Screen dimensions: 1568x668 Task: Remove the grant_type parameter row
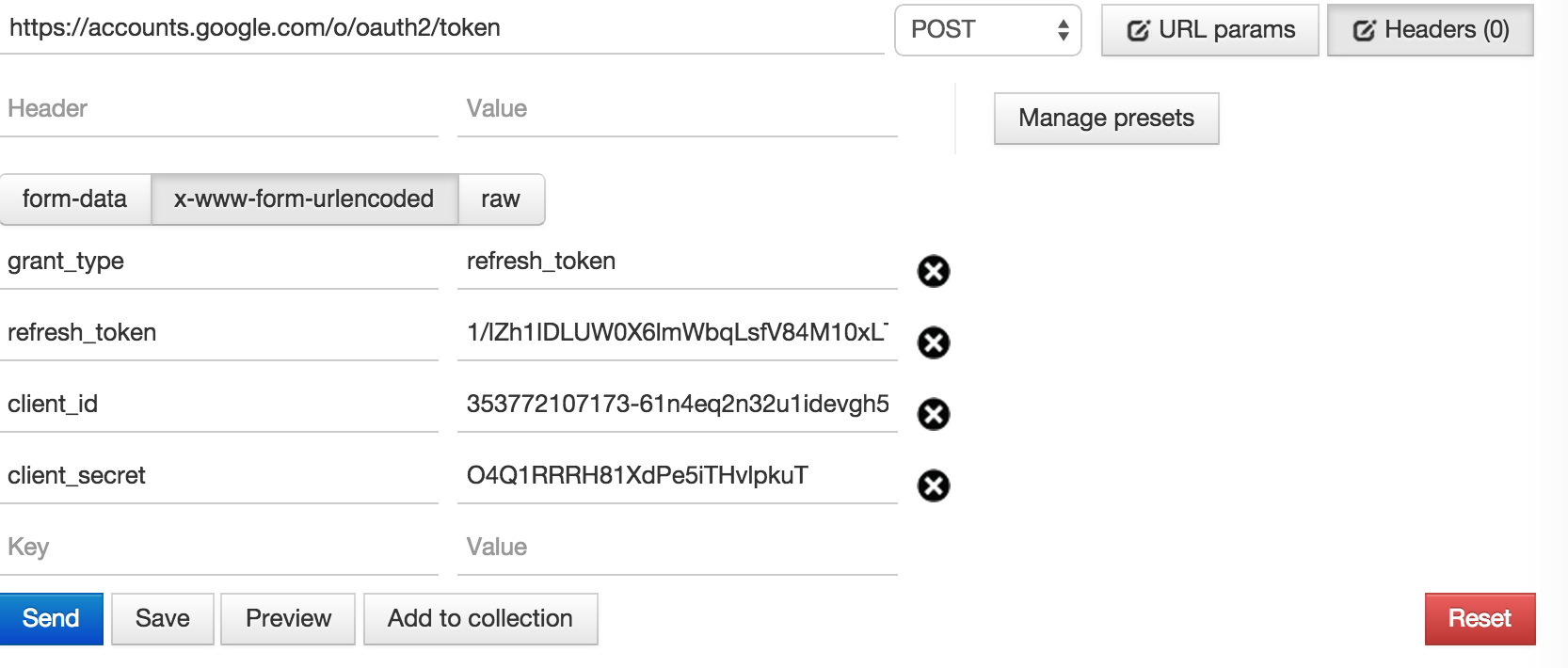click(x=933, y=272)
